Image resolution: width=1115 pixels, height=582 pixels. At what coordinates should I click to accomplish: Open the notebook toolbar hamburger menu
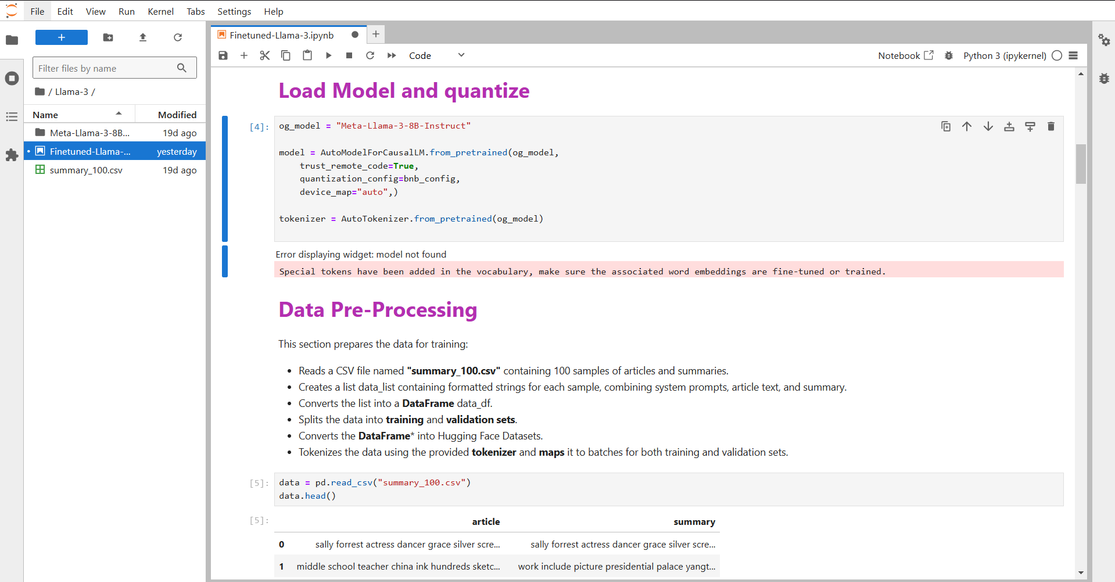tap(1073, 55)
